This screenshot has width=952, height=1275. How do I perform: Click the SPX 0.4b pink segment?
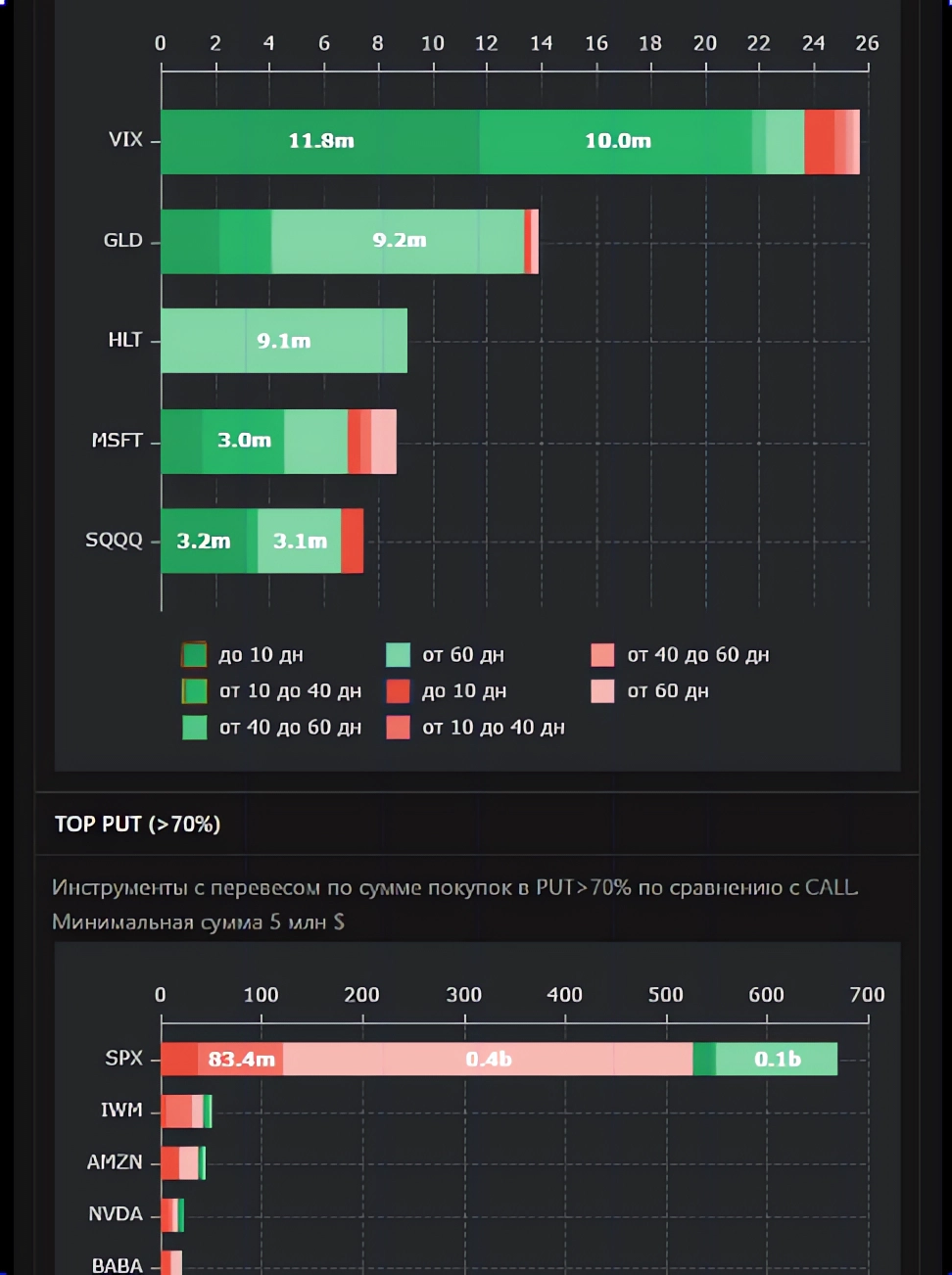[488, 1060]
